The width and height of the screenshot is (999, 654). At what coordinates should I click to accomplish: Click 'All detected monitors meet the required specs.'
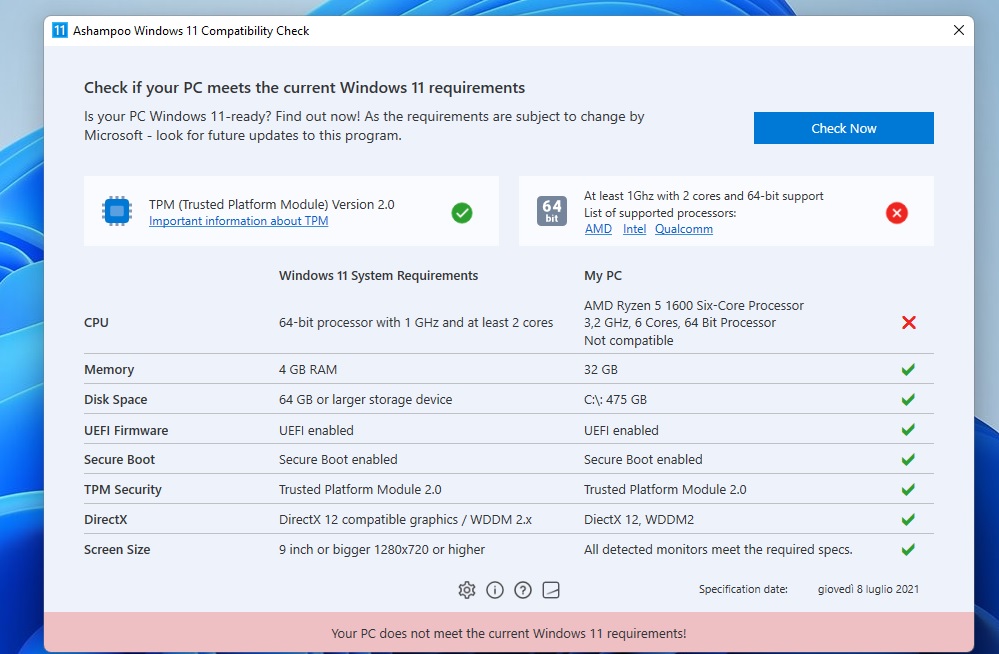click(718, 549)
